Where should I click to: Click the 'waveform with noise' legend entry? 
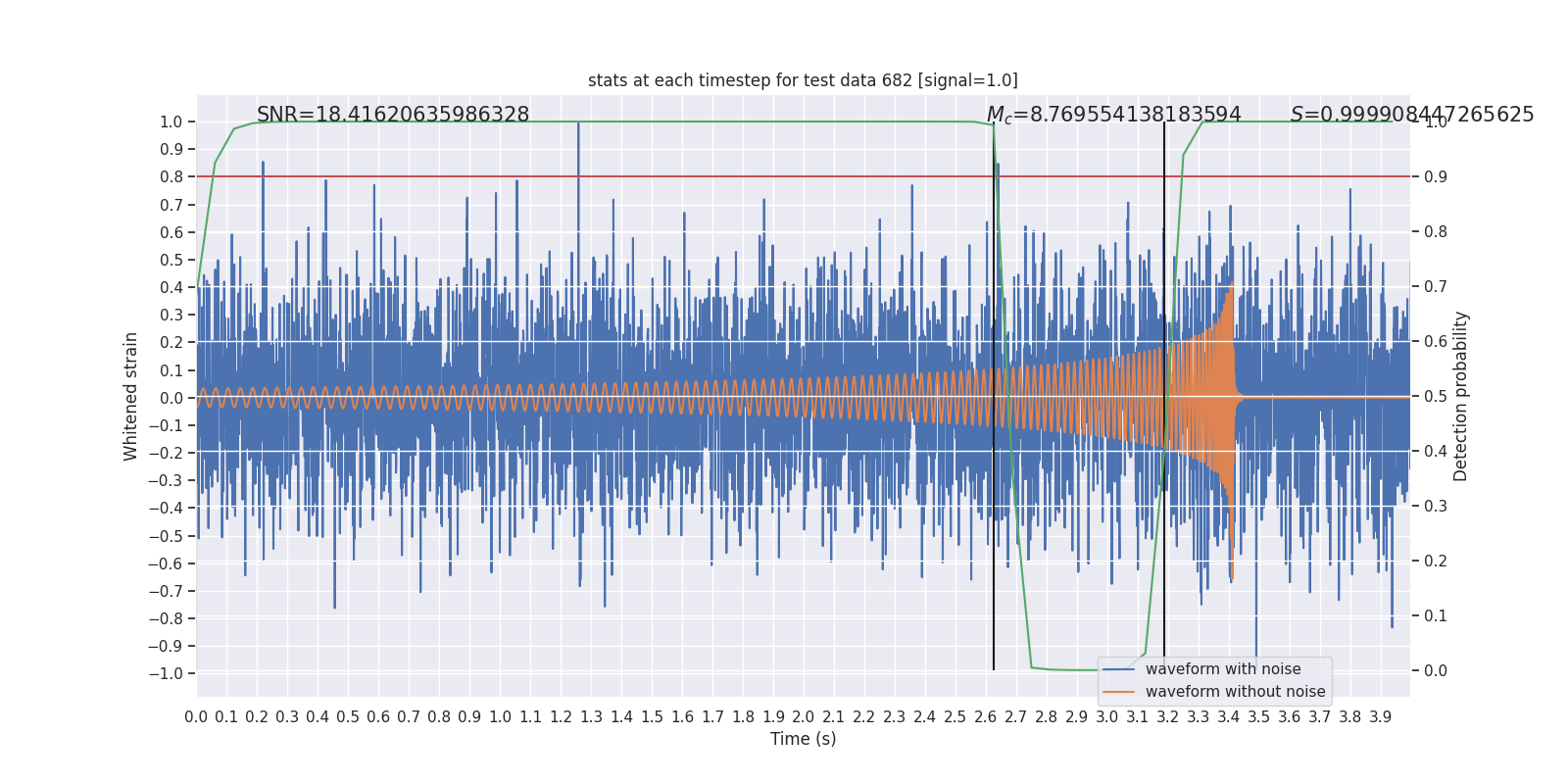(1223, 669)
